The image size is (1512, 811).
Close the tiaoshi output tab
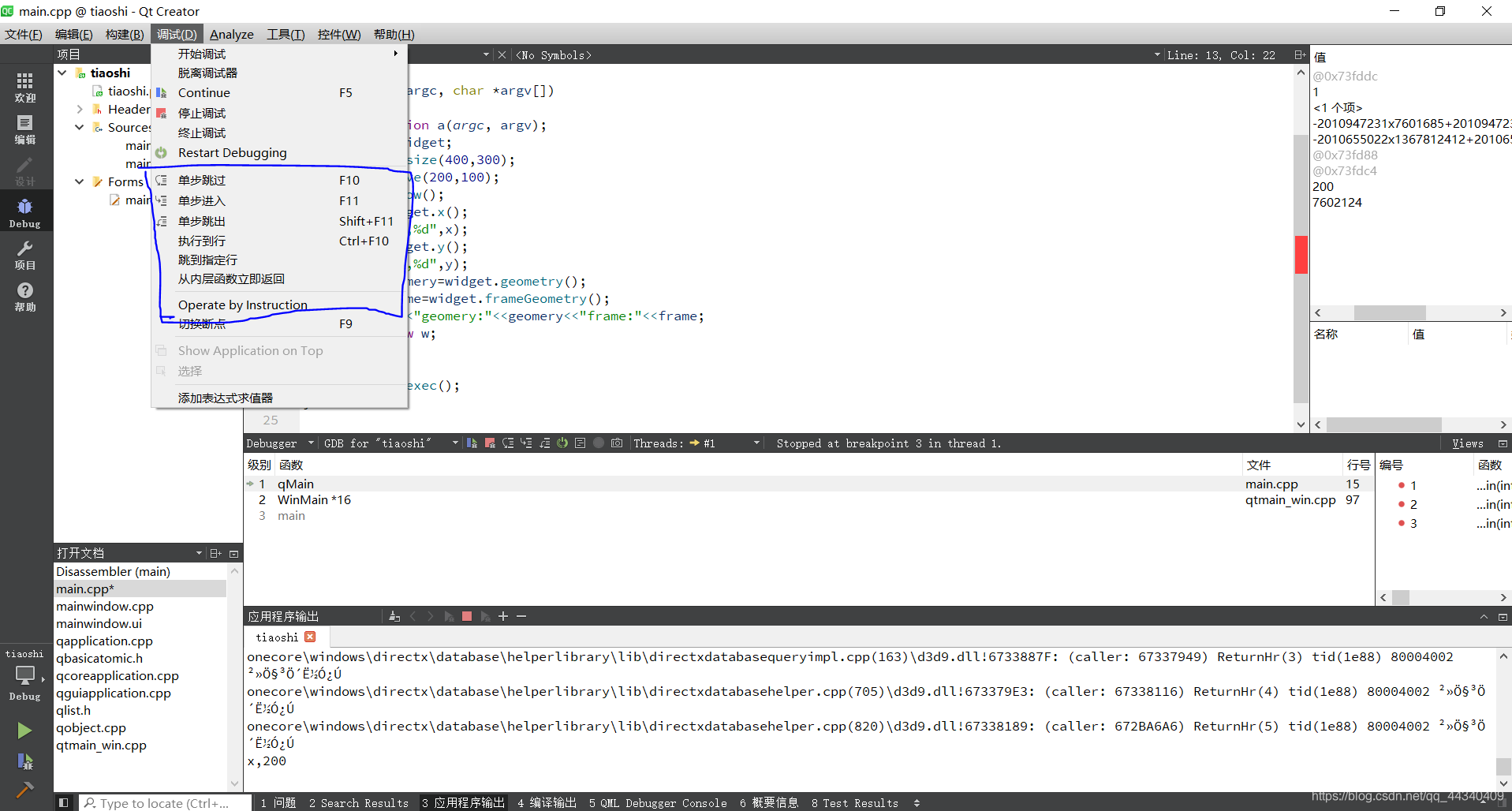pos(310,637)
